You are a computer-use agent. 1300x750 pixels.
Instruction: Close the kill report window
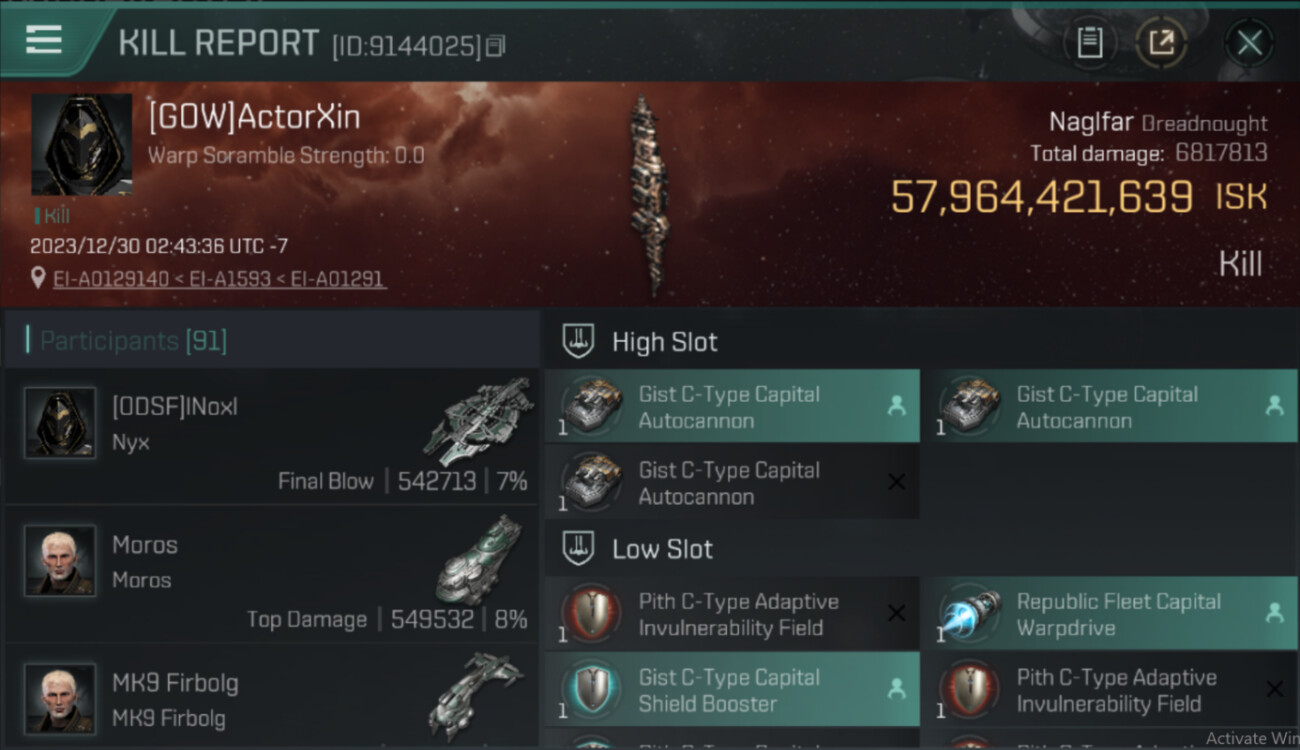click(1249, 43)
